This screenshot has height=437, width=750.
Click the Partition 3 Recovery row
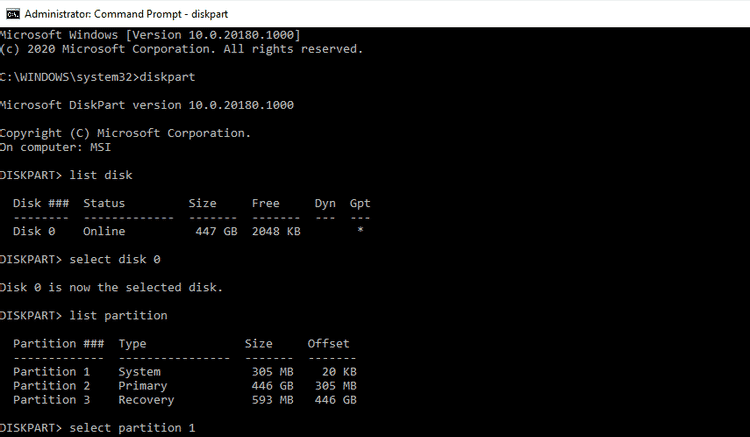pyautogui.click(x=184, y=400)
